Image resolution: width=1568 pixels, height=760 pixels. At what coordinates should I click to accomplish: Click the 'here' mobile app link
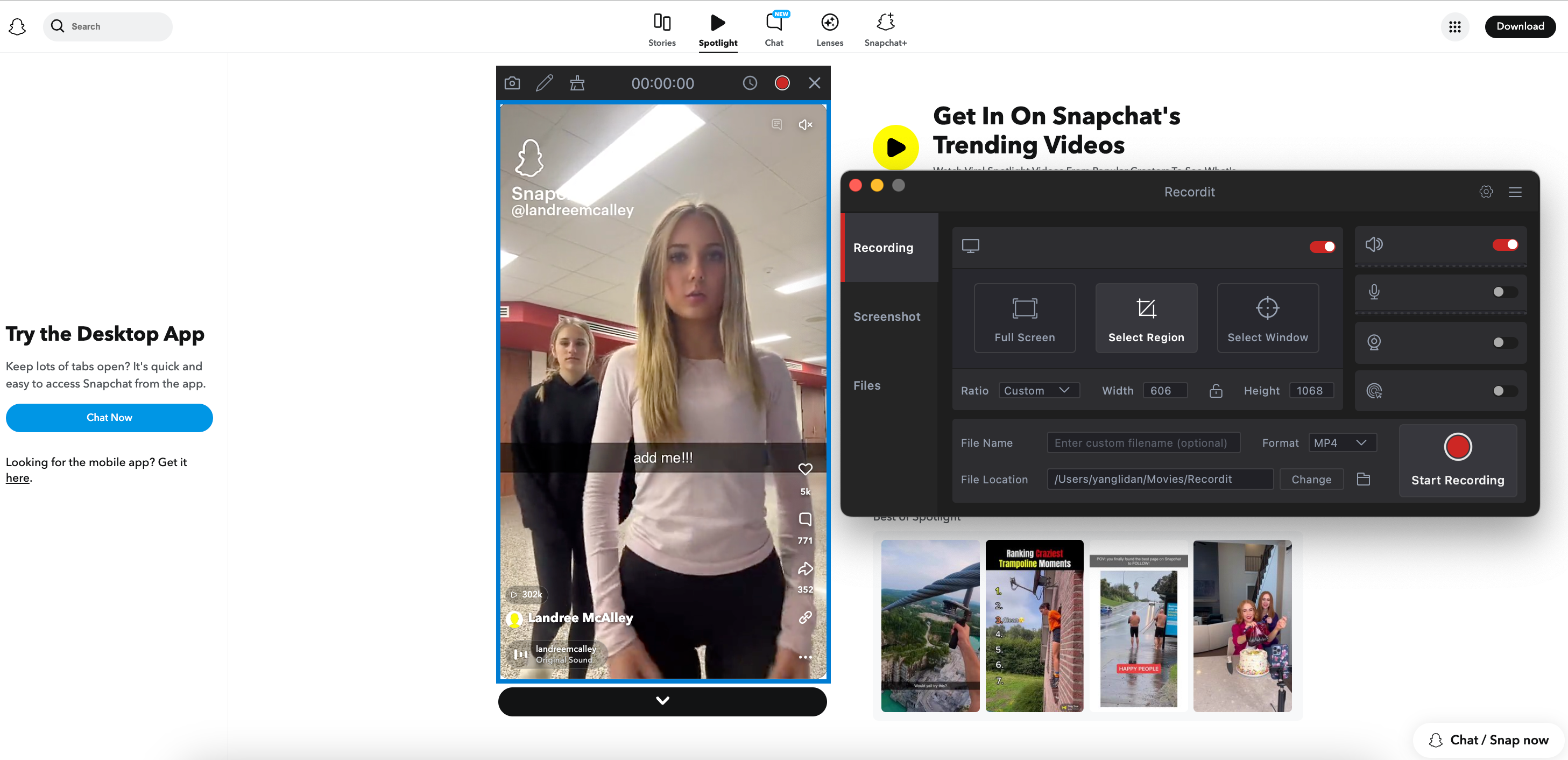pos(18,478)
